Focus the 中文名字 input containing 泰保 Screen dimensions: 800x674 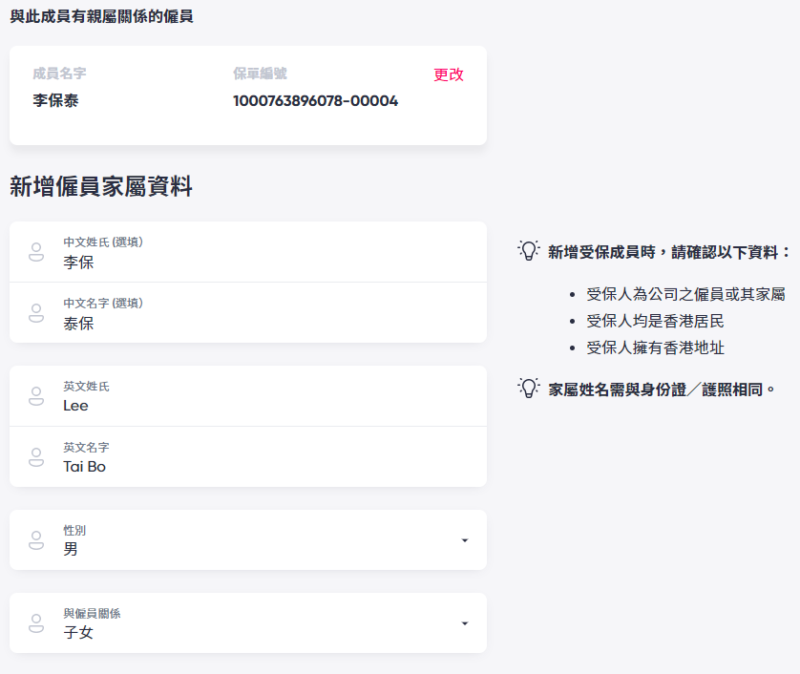260,324
